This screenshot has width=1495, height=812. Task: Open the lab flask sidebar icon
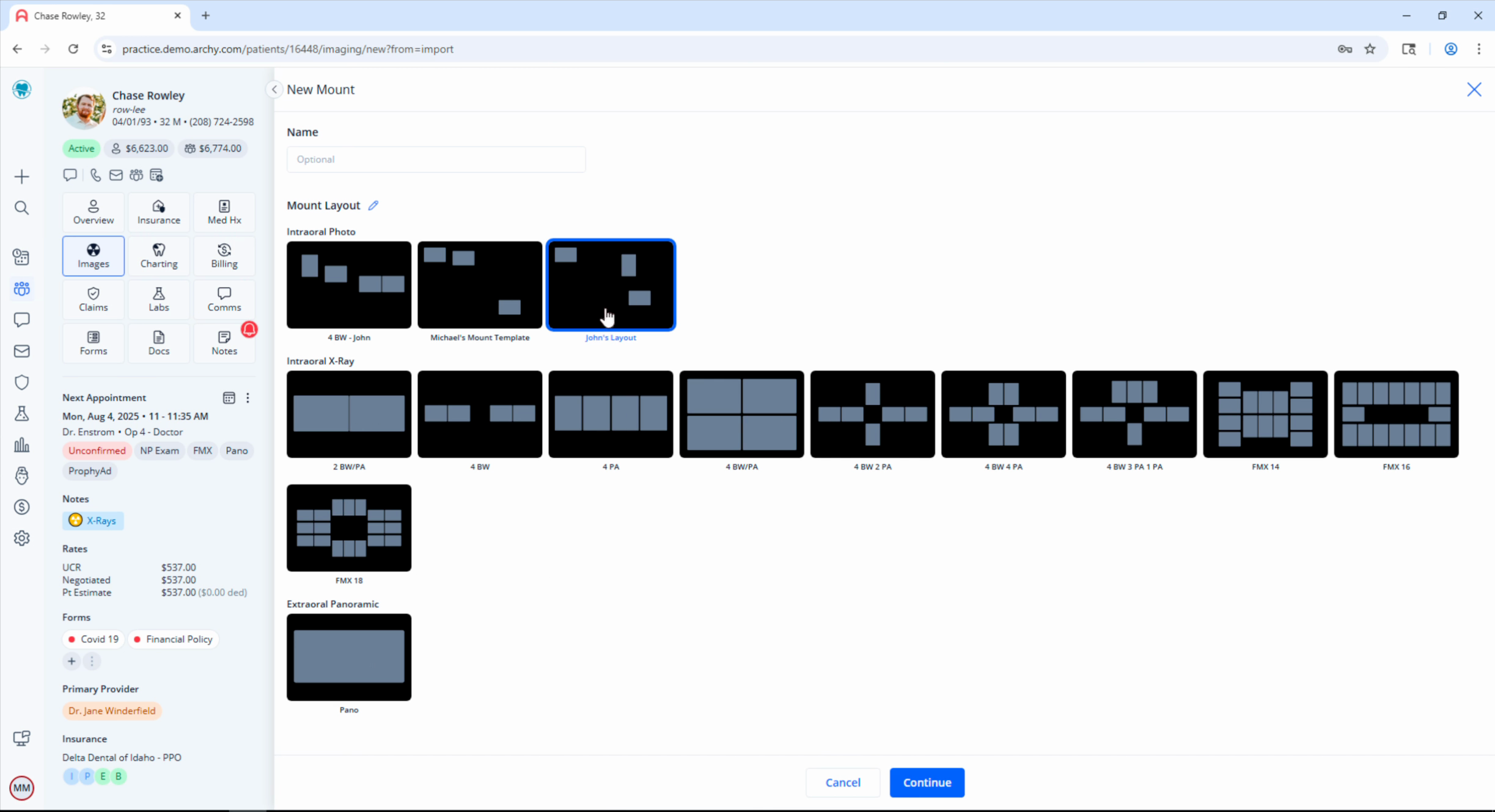22,414
